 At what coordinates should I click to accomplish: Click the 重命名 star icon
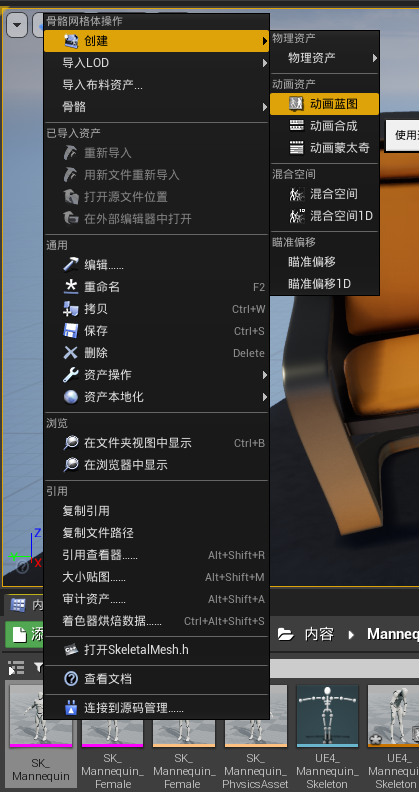(x=71, y=287)
